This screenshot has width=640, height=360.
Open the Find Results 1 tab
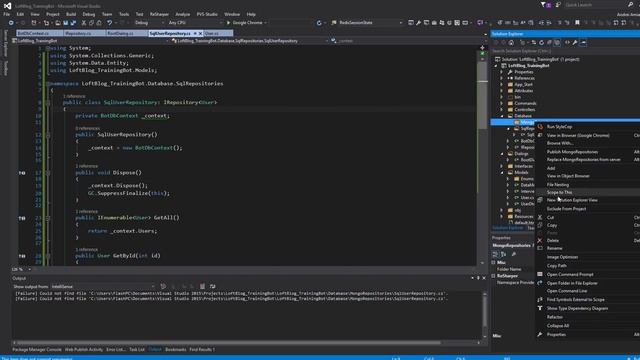(x=202, y=349)
